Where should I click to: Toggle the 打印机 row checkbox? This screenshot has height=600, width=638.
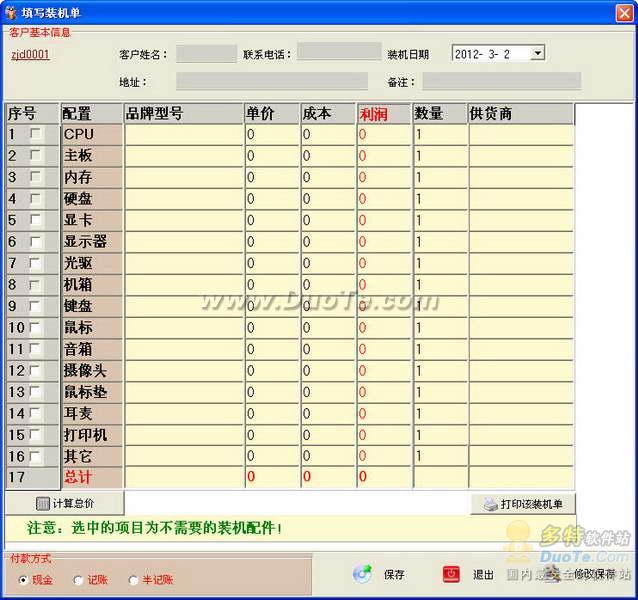[36, 435]
